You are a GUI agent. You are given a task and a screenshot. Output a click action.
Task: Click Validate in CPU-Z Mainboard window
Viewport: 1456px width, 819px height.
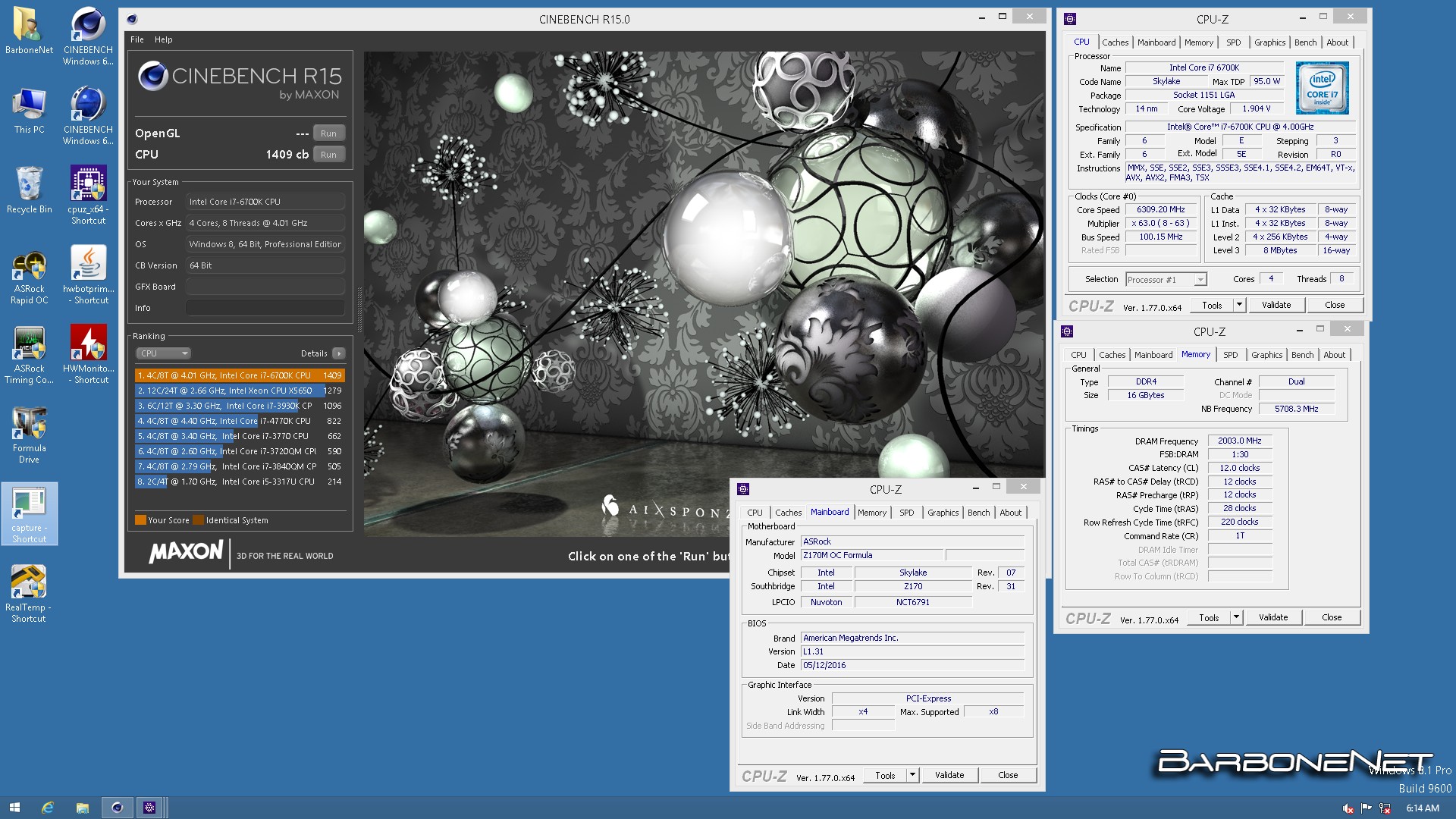(949, 775)
